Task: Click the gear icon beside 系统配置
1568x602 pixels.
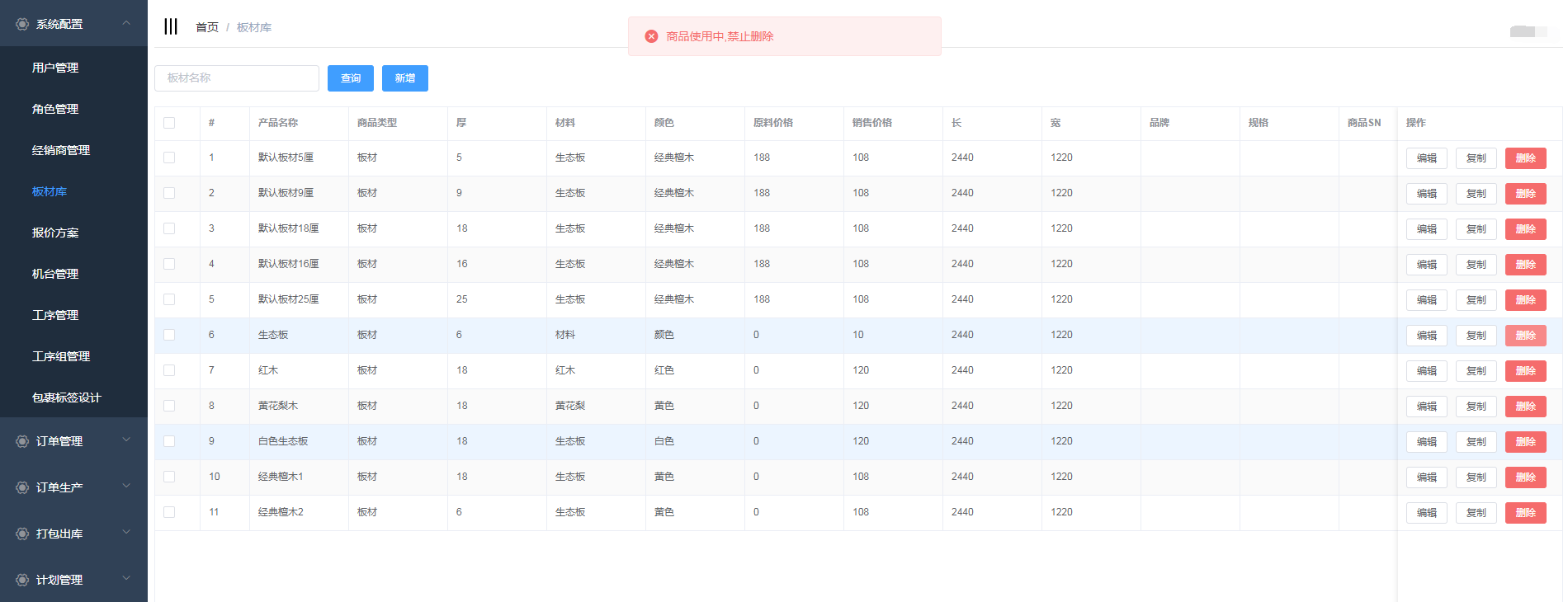Action: [22, 24]
